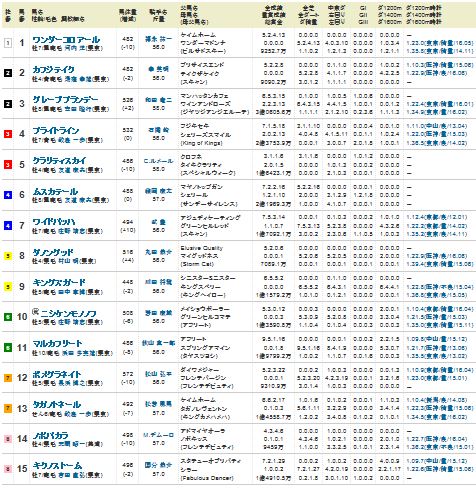Open horse ワンダーコロアール link
This screenshot has width=476, height=489.
(x=66, y=40)
